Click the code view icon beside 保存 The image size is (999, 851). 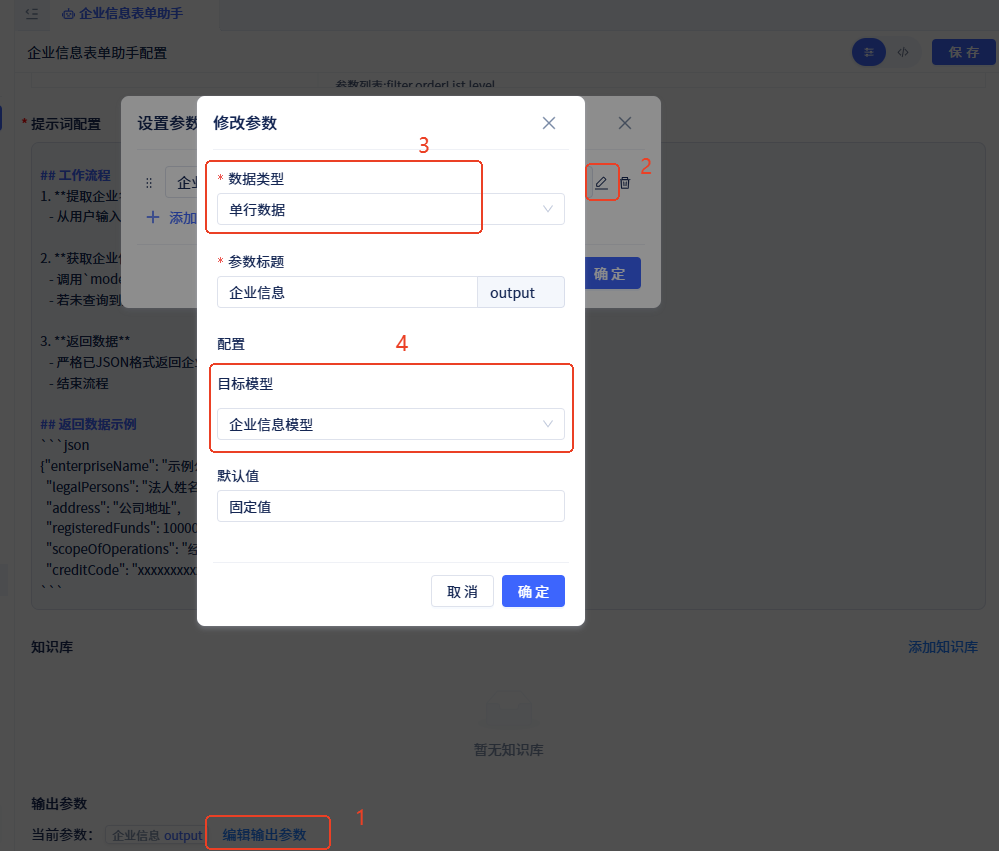click(x=903, y=52)
